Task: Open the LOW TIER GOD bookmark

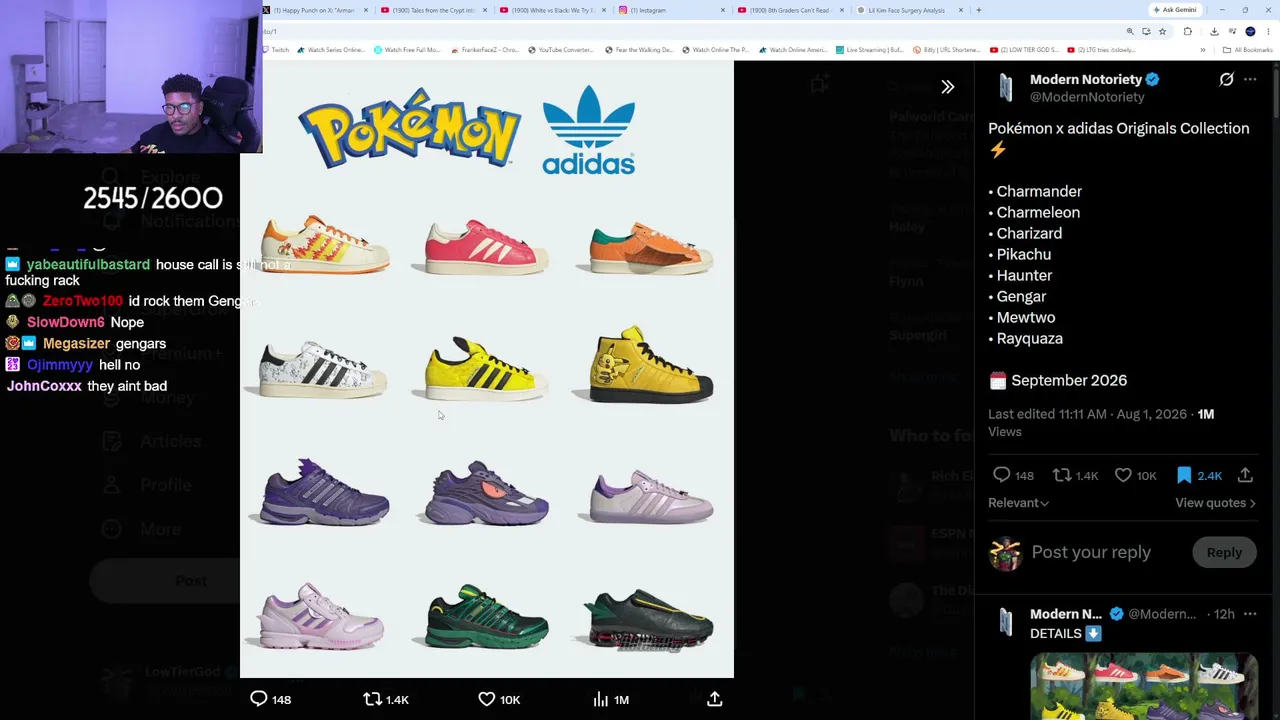Action: [x=1024, y=50]
